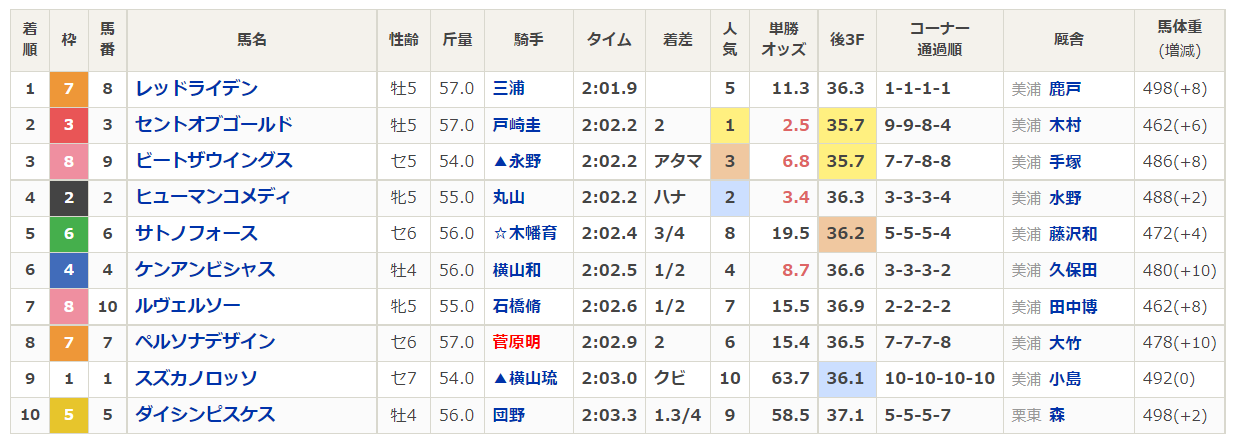Click the 馬名 column header
Viewport: 1243px width, 448px height.
[252, 40]
